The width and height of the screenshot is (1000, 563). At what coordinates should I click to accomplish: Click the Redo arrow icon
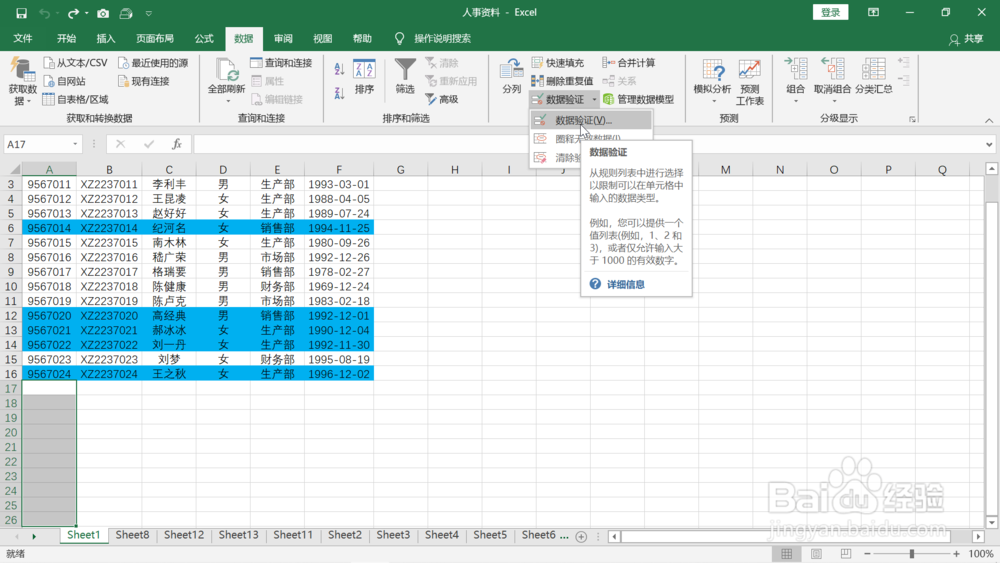pyautogui.click(x=73, y=13)
